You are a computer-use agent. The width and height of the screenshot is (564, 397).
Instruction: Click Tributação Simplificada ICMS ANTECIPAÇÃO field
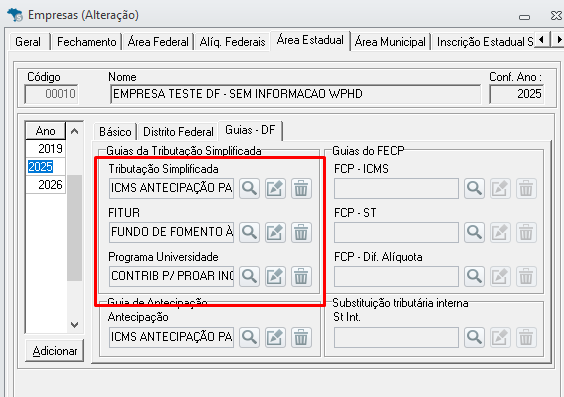(x=172, y=188)
